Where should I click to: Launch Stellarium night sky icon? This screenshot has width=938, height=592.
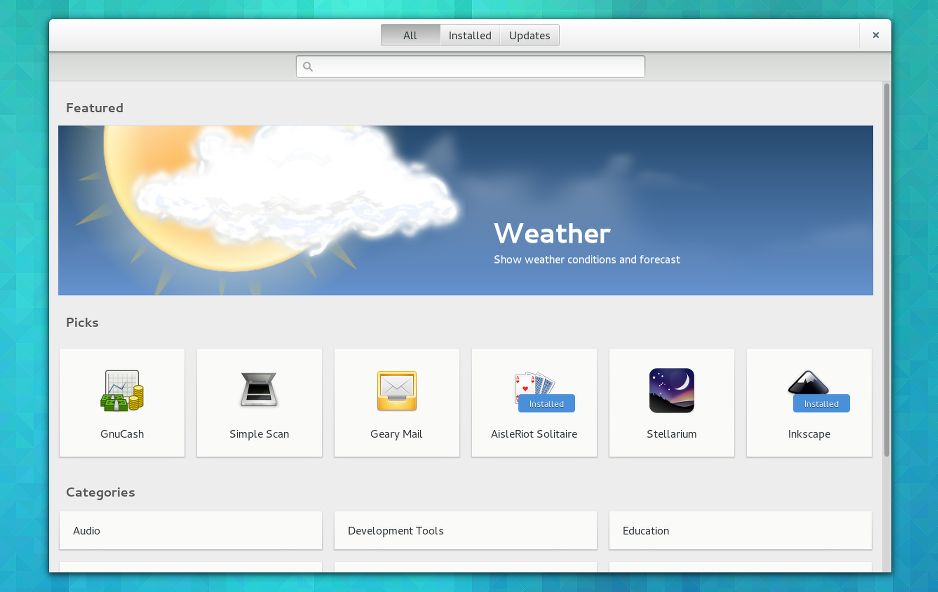click(671, 391)
